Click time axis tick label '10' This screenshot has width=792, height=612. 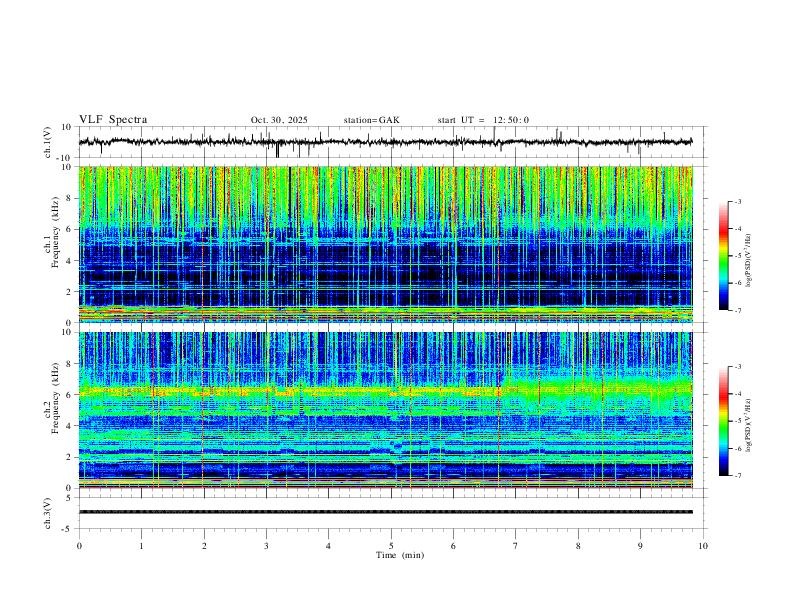703,546
